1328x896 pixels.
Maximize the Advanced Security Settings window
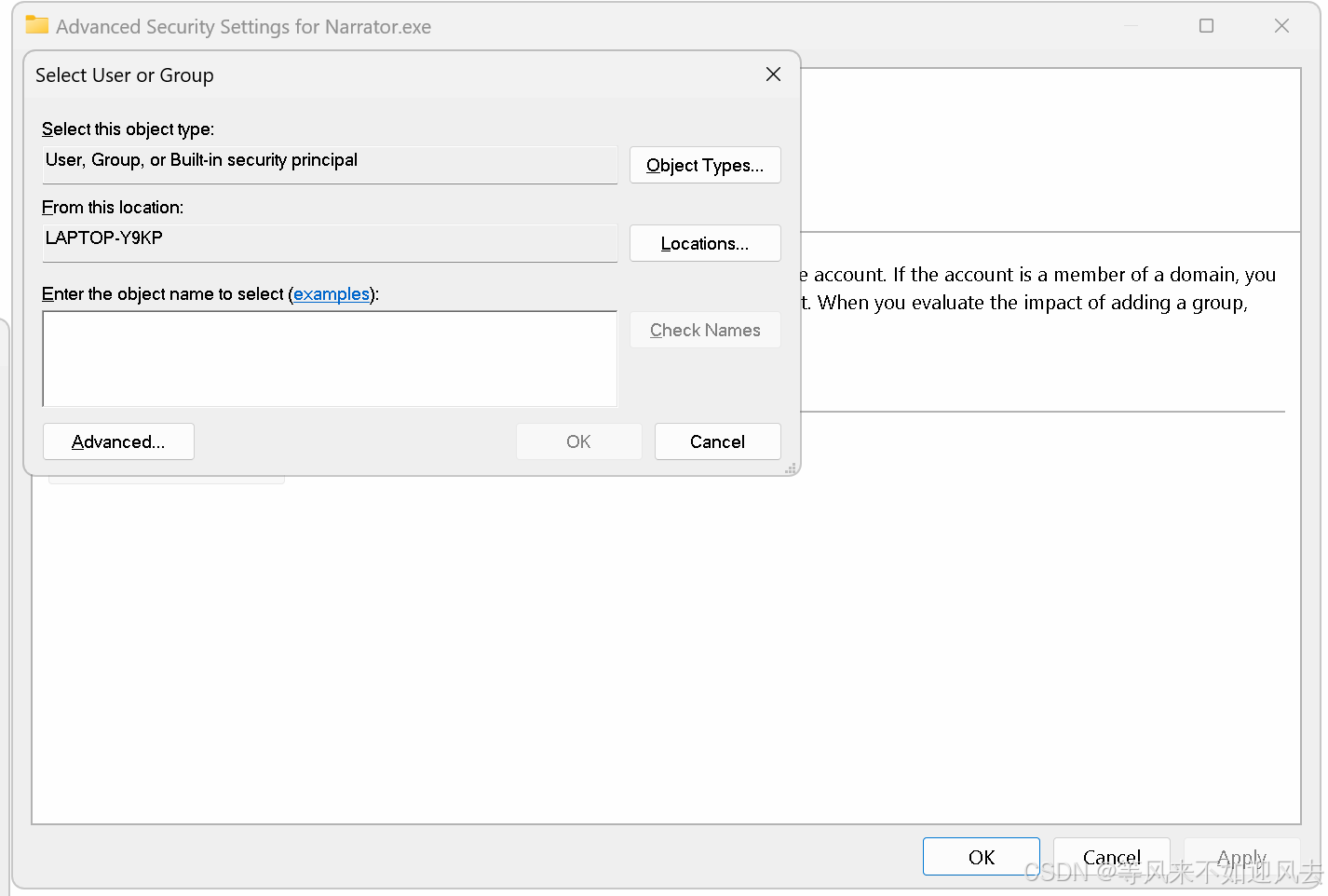1206,26
